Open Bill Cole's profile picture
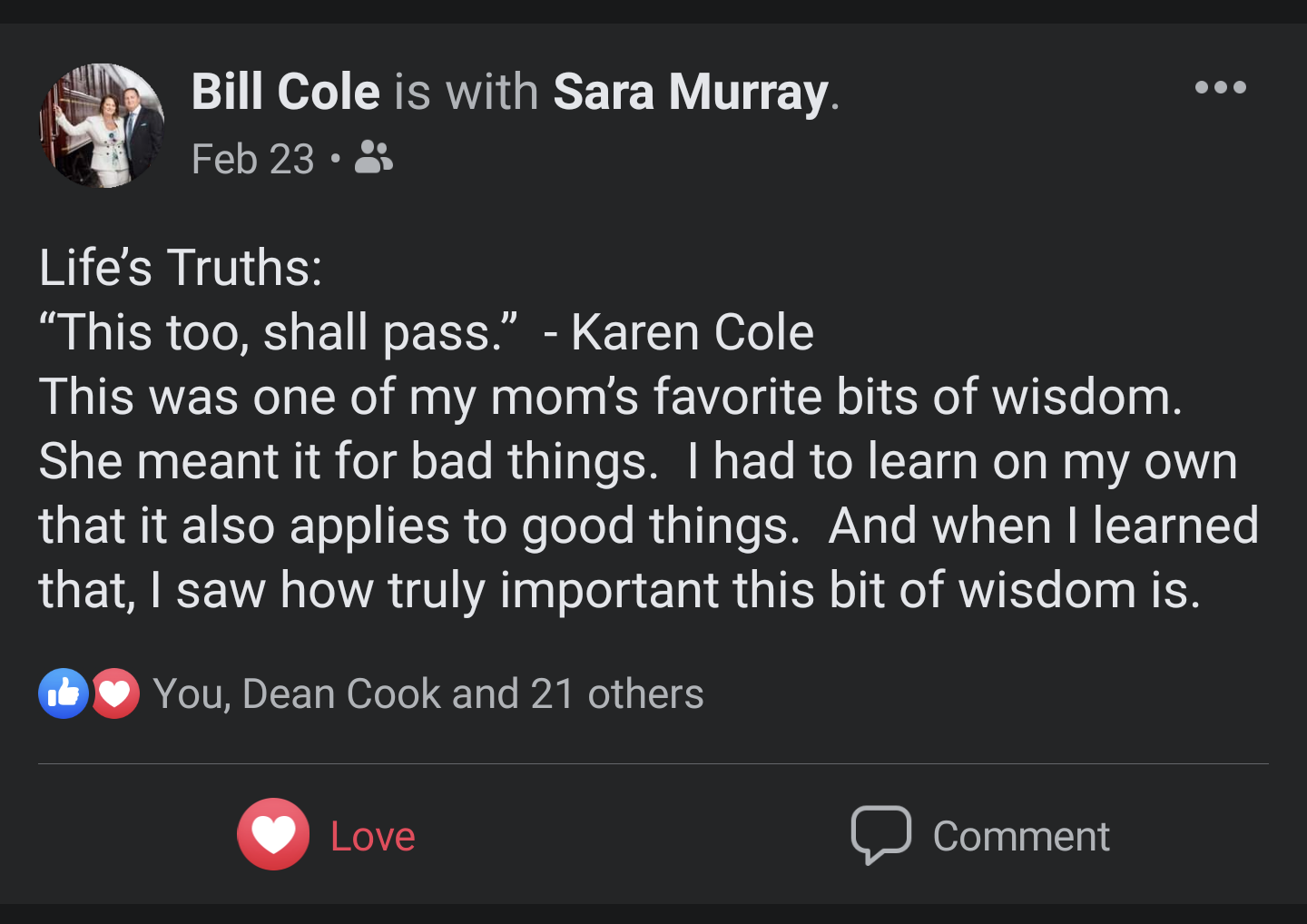The width and height of the screenshot is (1307, 924). click(102, 125)
